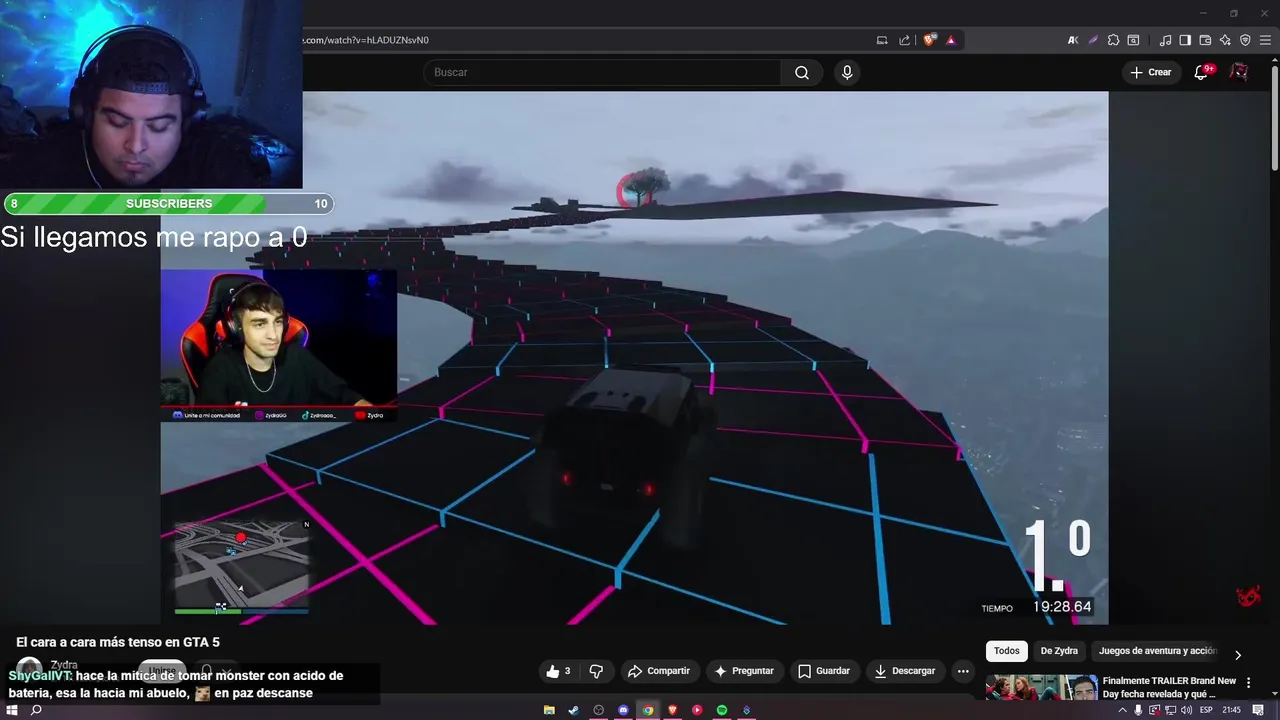Open OBS Studio from the taskbar
Viewport: 1280px width, 720px height.
point(599,710)
